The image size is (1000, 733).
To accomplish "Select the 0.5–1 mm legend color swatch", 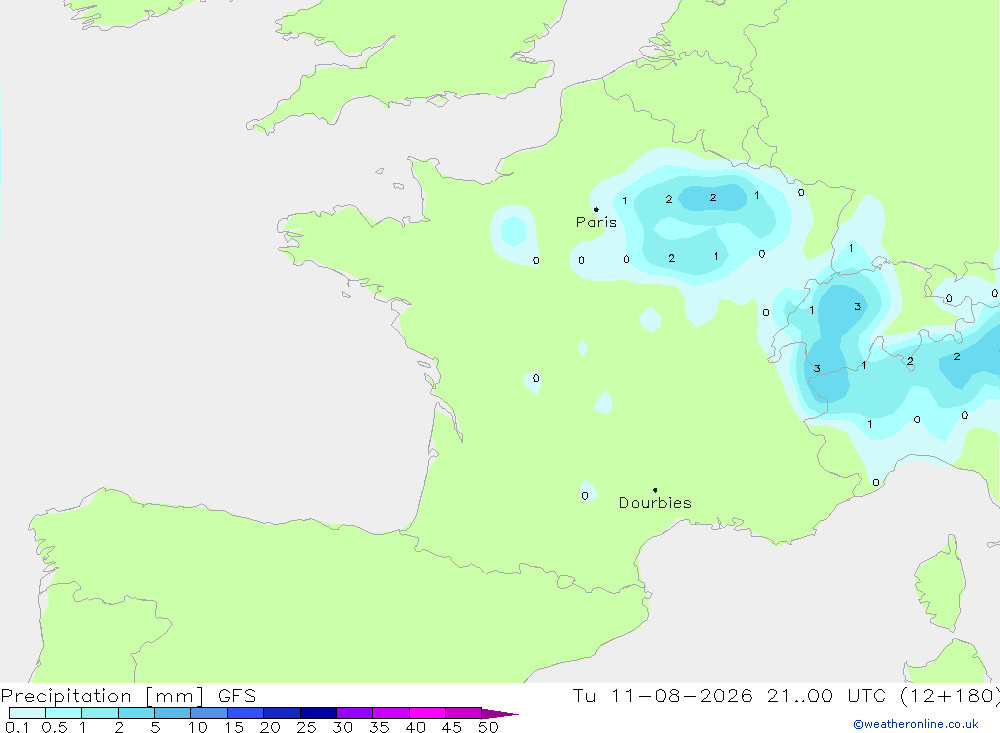I will [64, 713].
